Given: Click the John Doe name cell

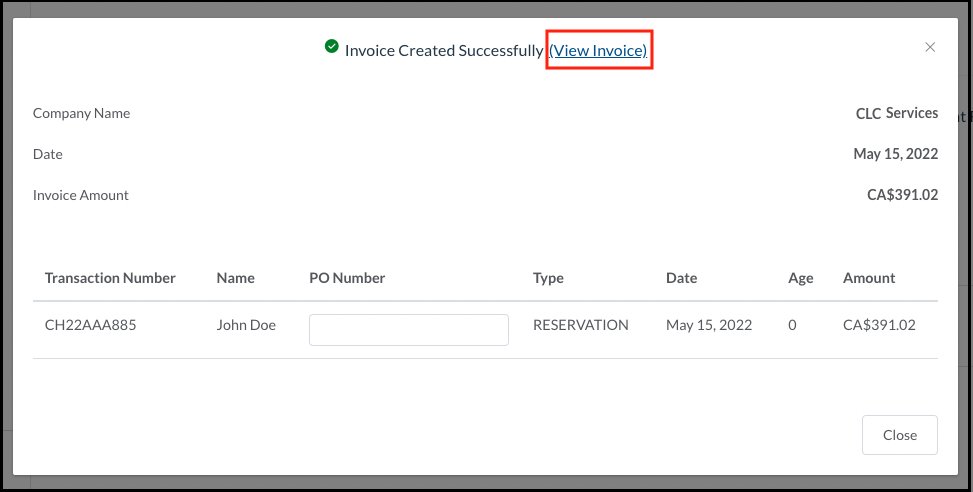Looking at the screenshot, I should pyautogui.click(x=246, y=325).
